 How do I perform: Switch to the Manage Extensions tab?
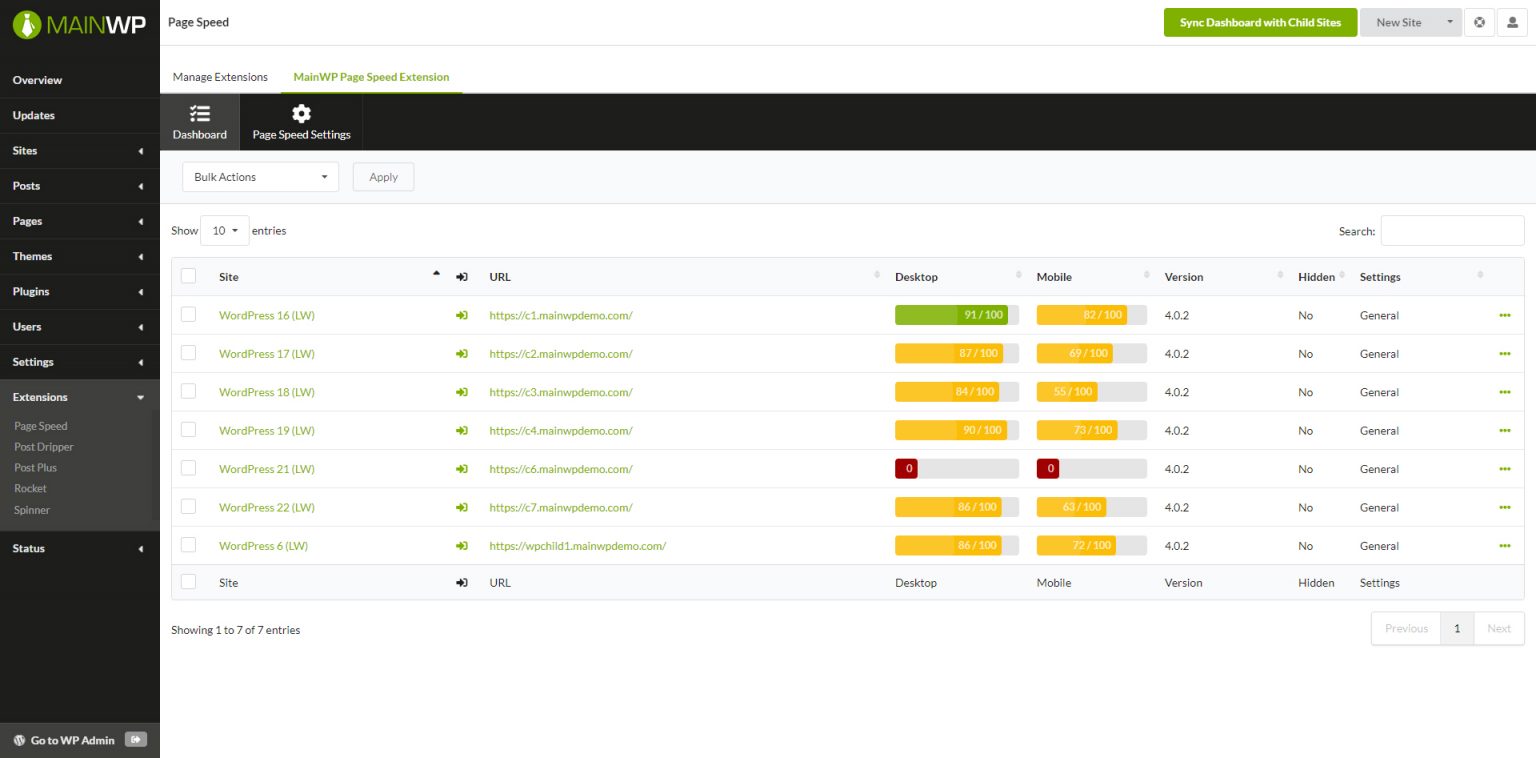tap(220, 77)
